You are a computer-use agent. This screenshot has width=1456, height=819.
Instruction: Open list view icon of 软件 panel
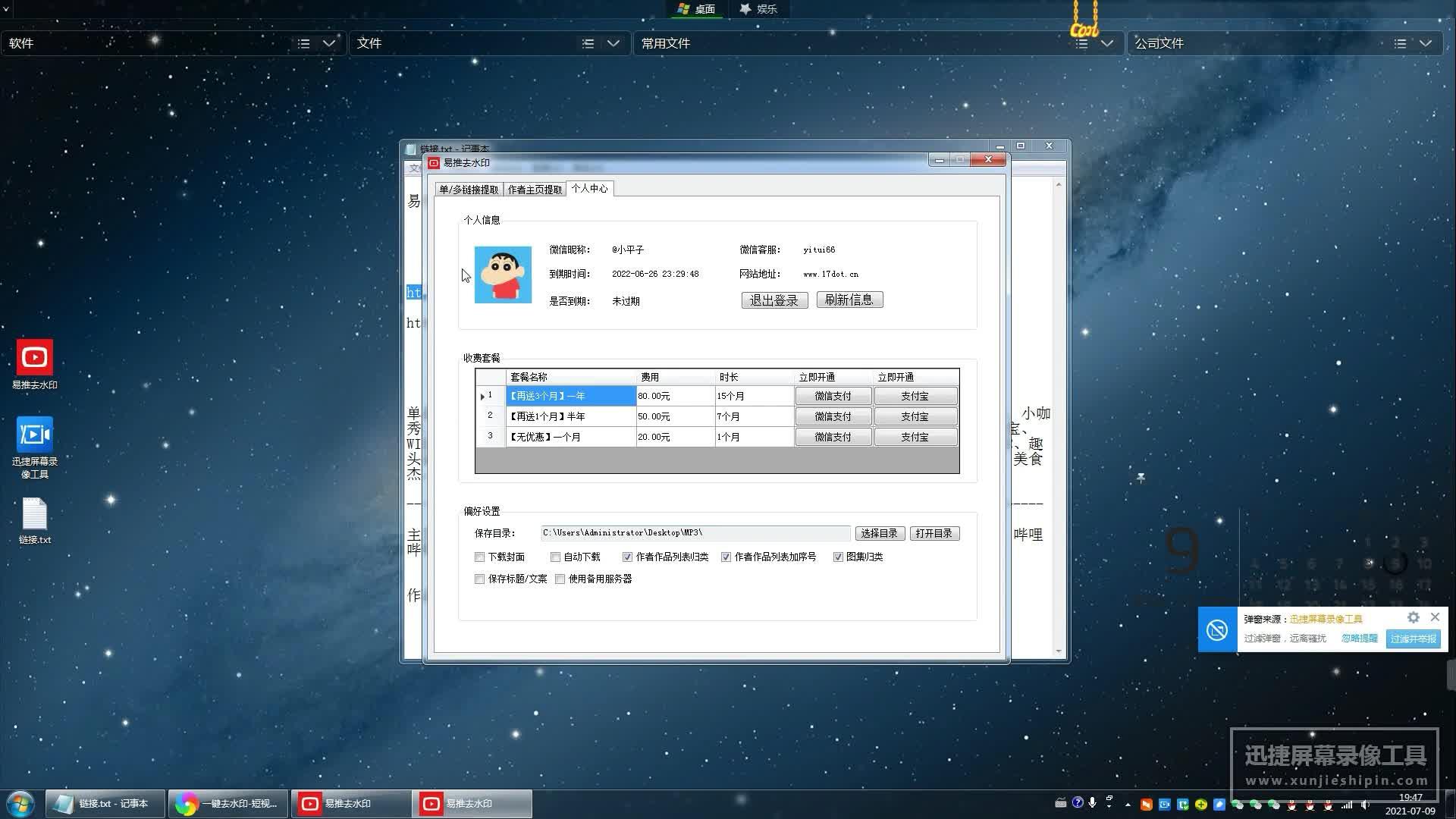click(x=303, y=43)
